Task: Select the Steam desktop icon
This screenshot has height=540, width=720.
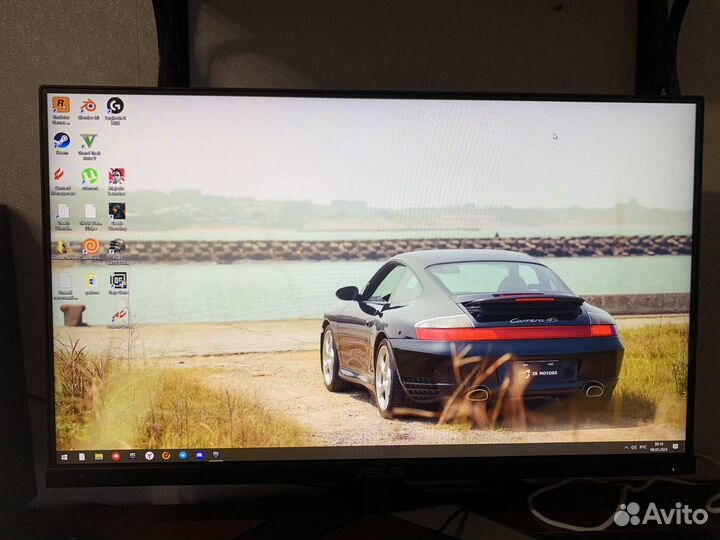Action: [x=62, y=144]
